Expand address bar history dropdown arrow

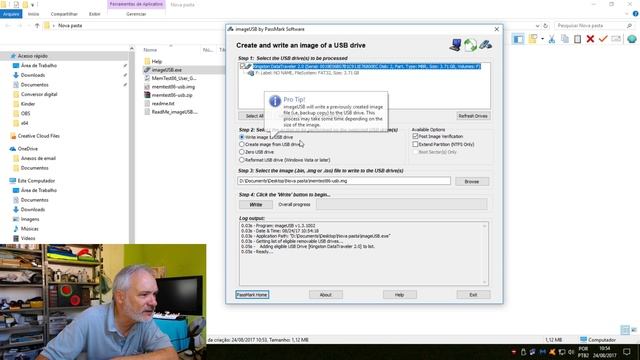(x=538, y=26)
